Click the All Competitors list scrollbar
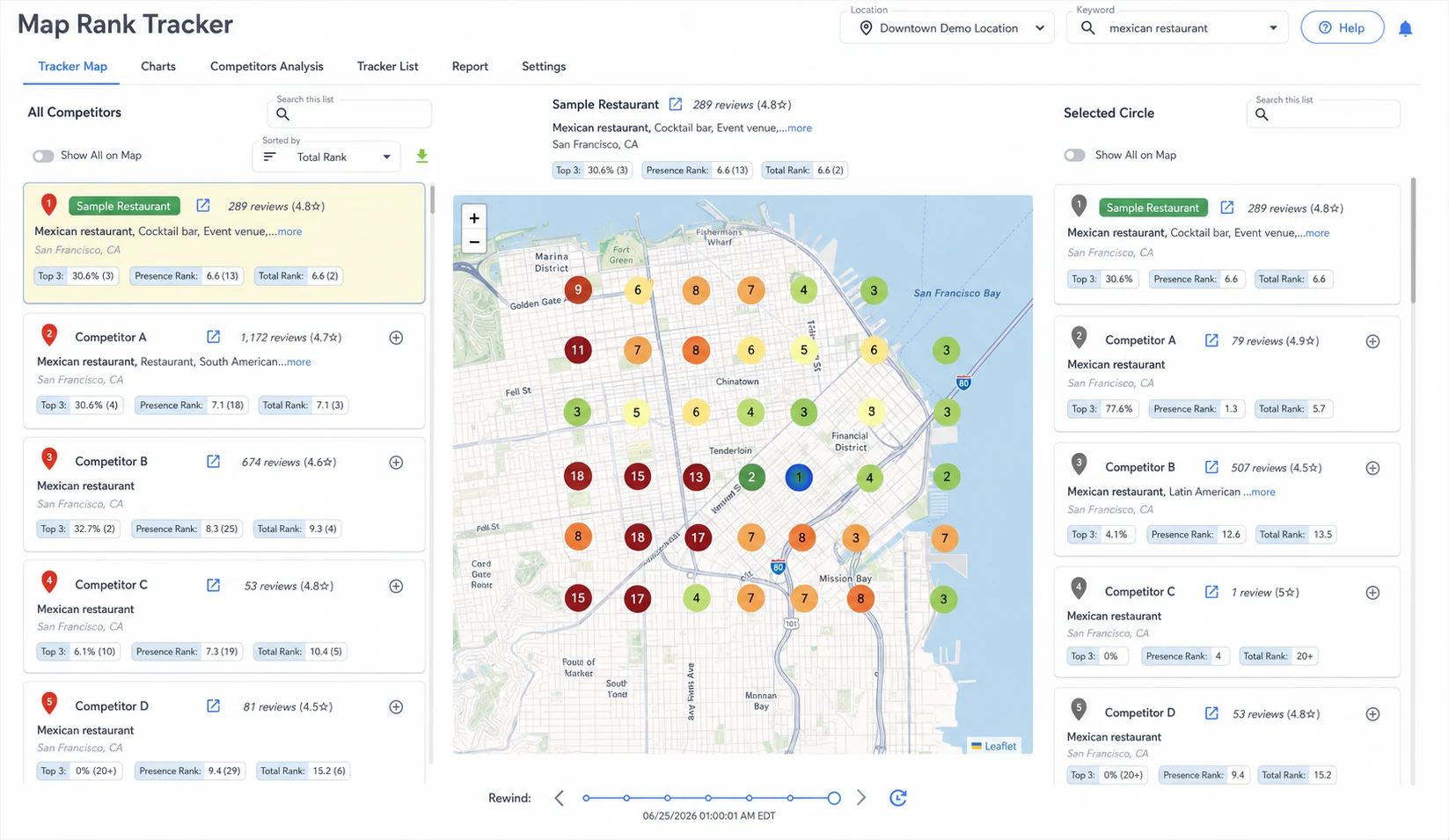The image size is (1449, 840). (432, 199)
